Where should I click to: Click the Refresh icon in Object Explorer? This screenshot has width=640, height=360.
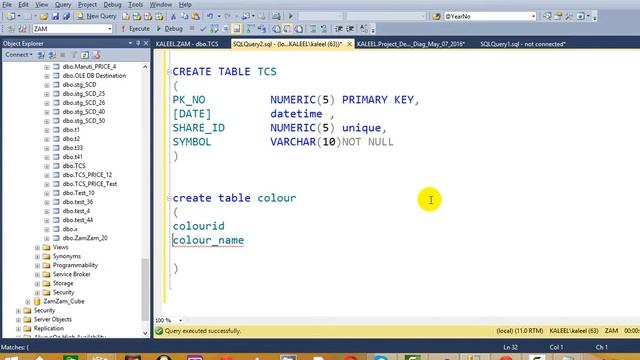pos(85,55)
